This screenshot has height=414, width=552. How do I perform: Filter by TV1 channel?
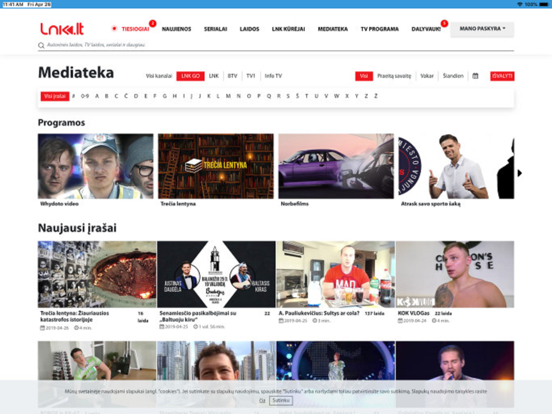(251, 76)
